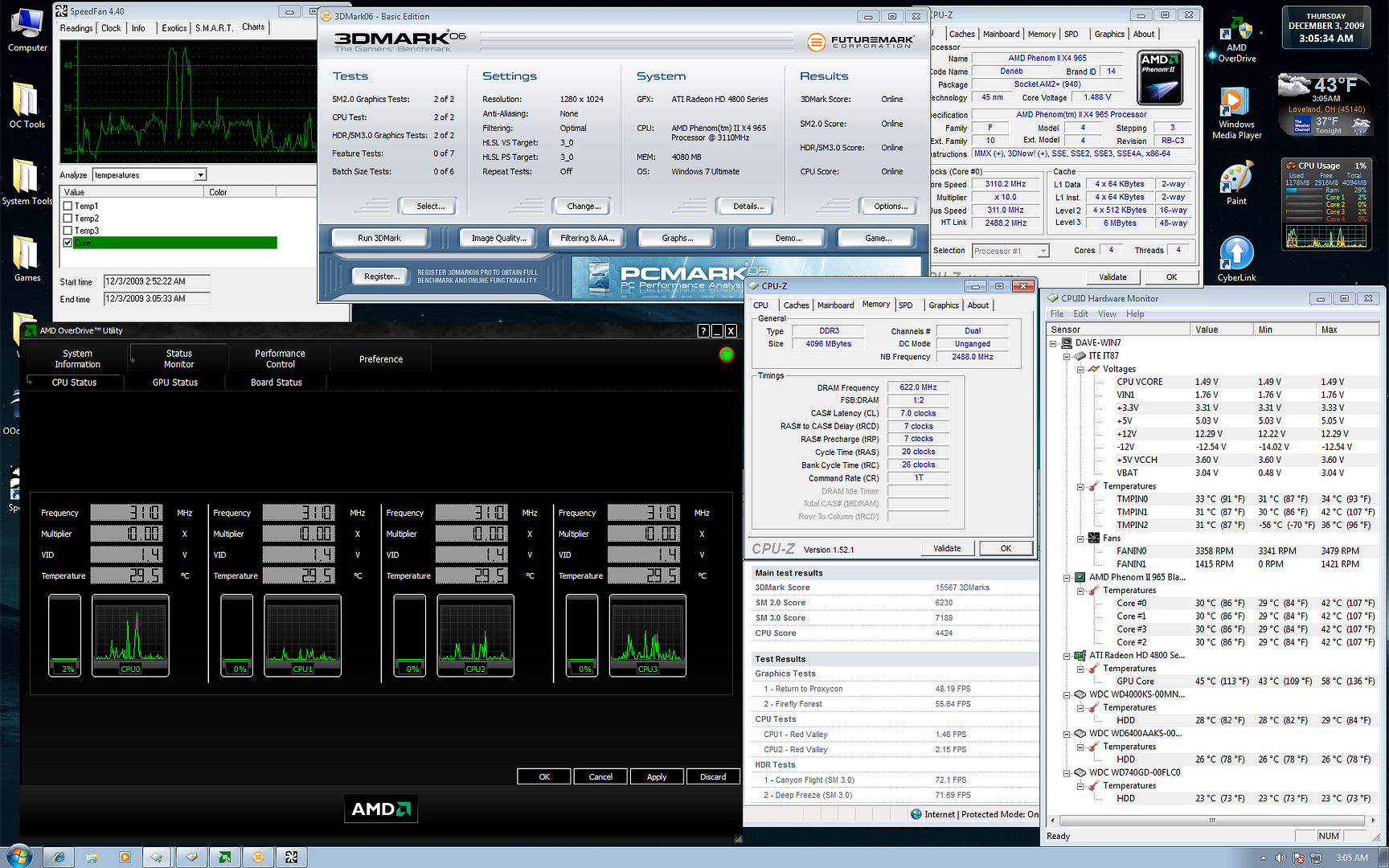Uncheck the Core checkbox in SpeedFan
Viewport: 1389px width, 868px height.
[x=68, y=243]
